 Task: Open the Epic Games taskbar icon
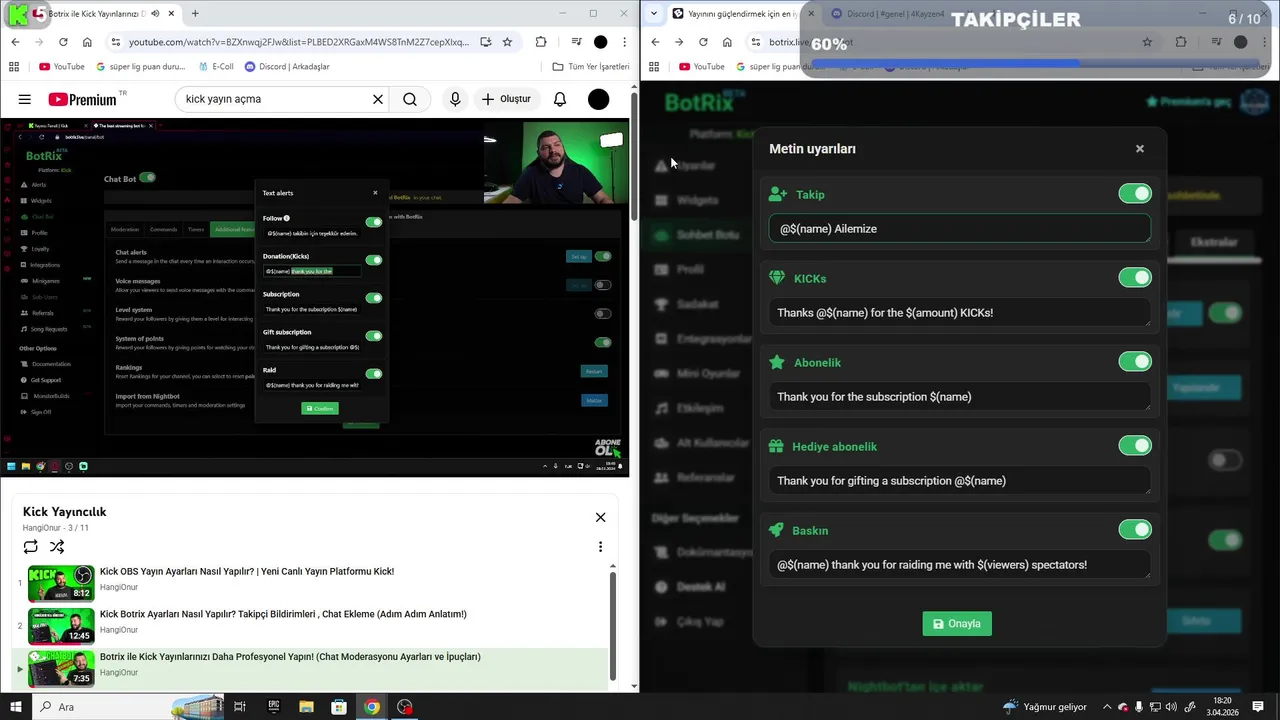click(x=273, y=707)
